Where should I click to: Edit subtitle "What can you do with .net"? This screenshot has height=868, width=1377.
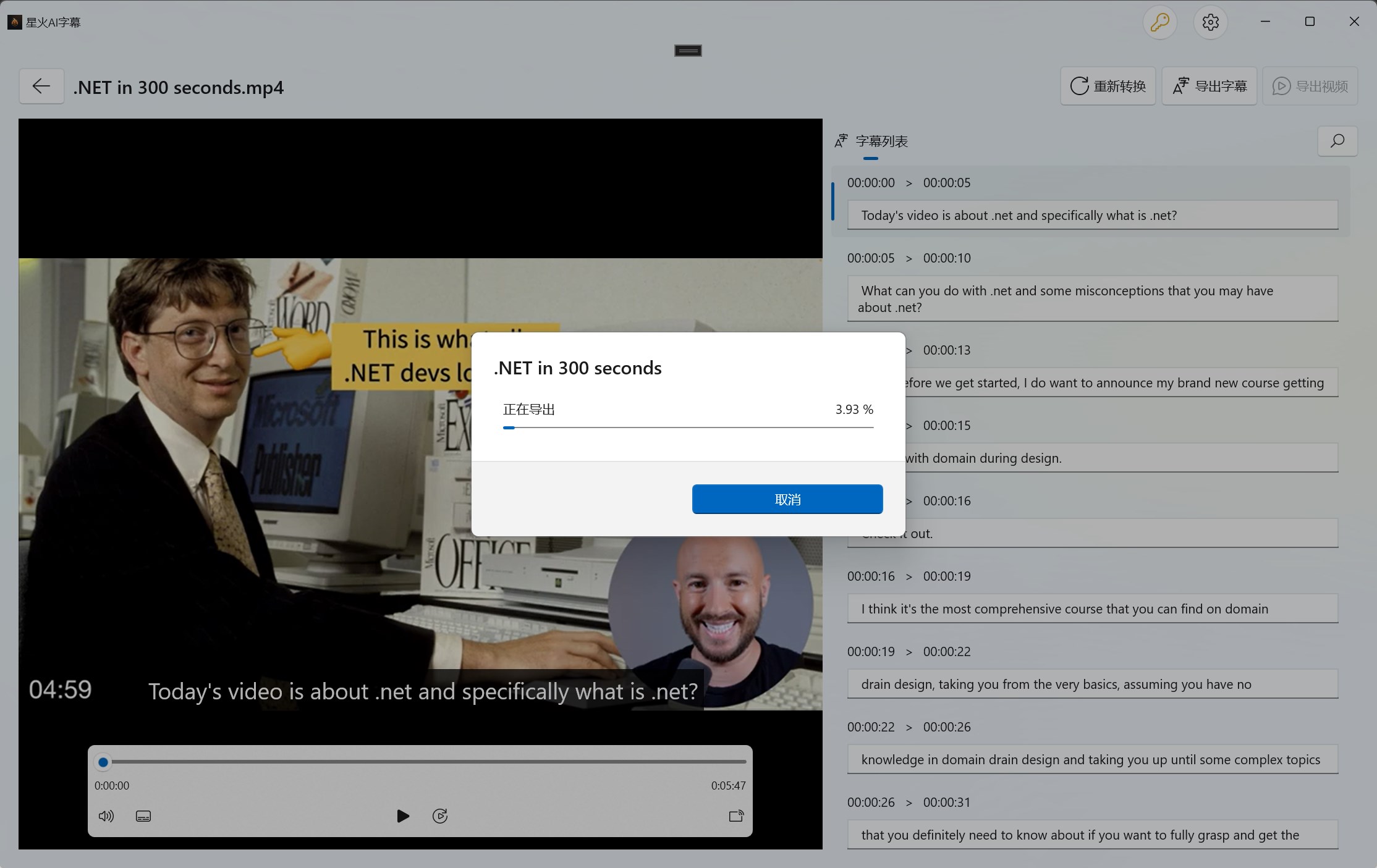[x=1093, y=299]
